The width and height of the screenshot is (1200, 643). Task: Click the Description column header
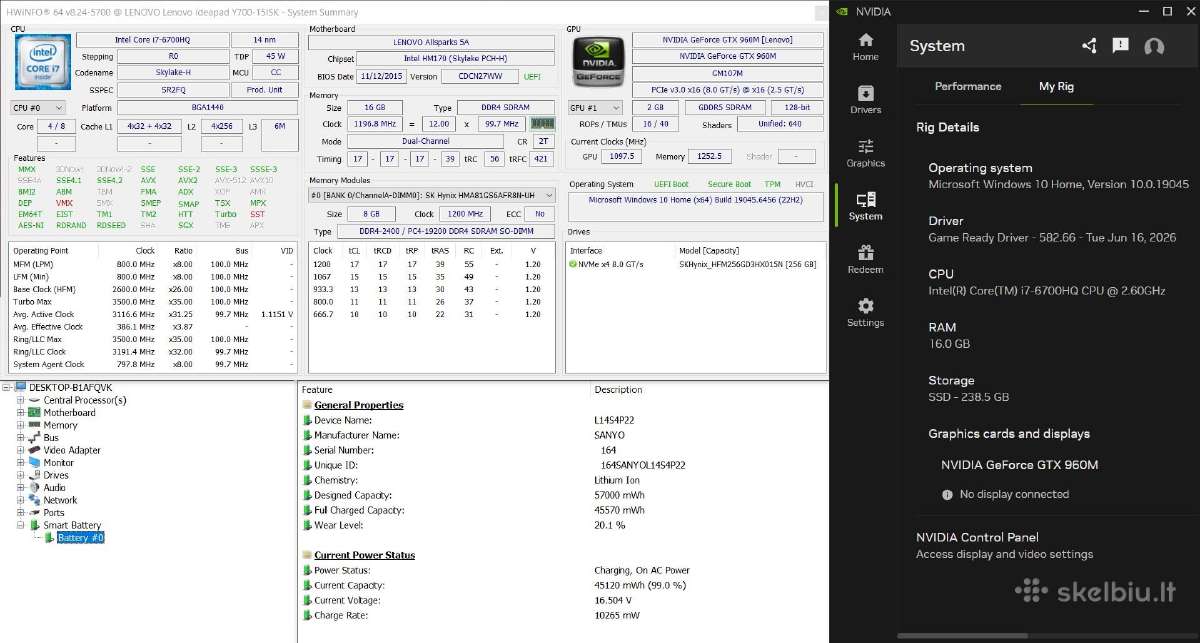(618, 390)
